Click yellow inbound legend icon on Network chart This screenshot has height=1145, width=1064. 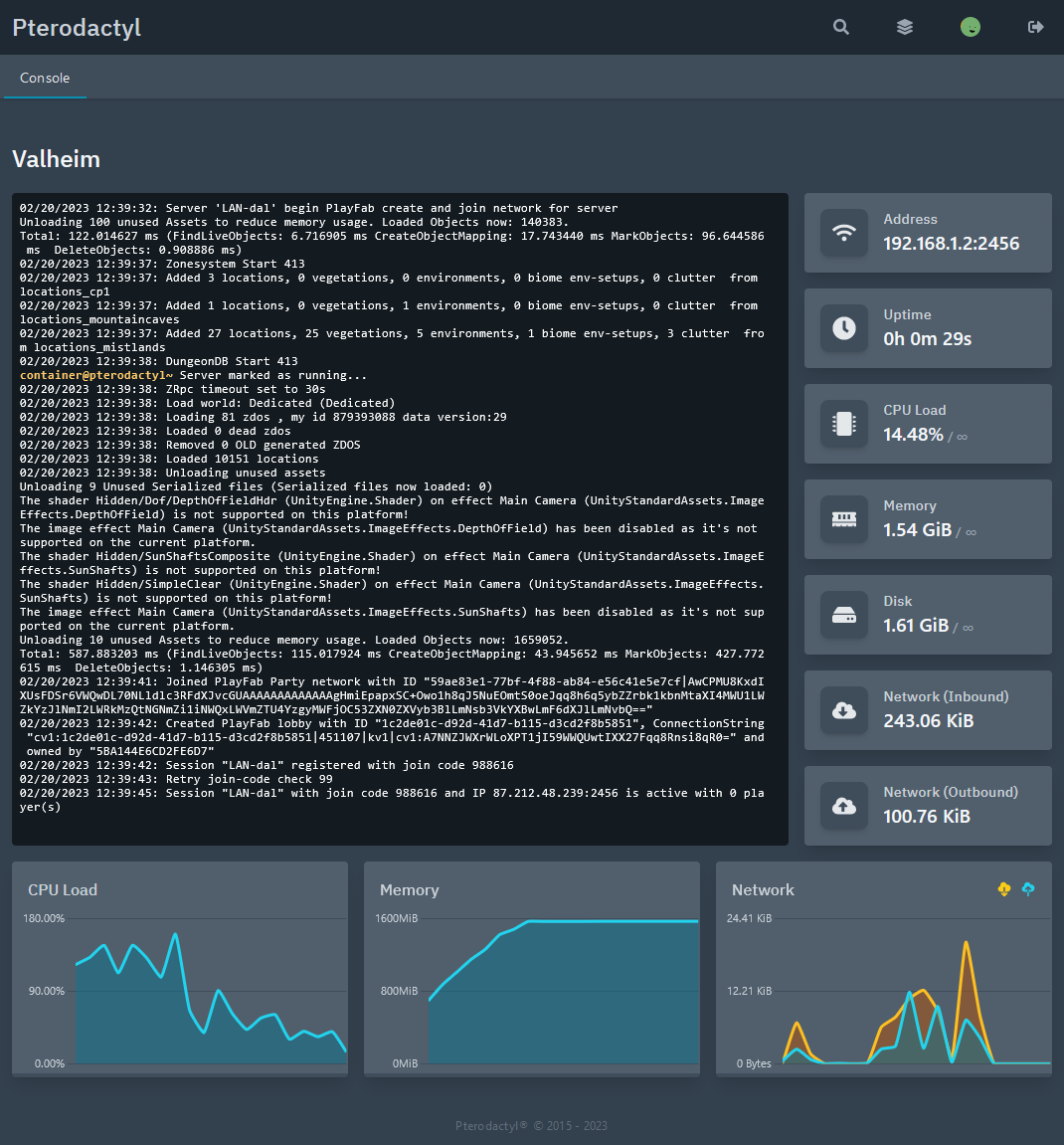(1004, 888)
